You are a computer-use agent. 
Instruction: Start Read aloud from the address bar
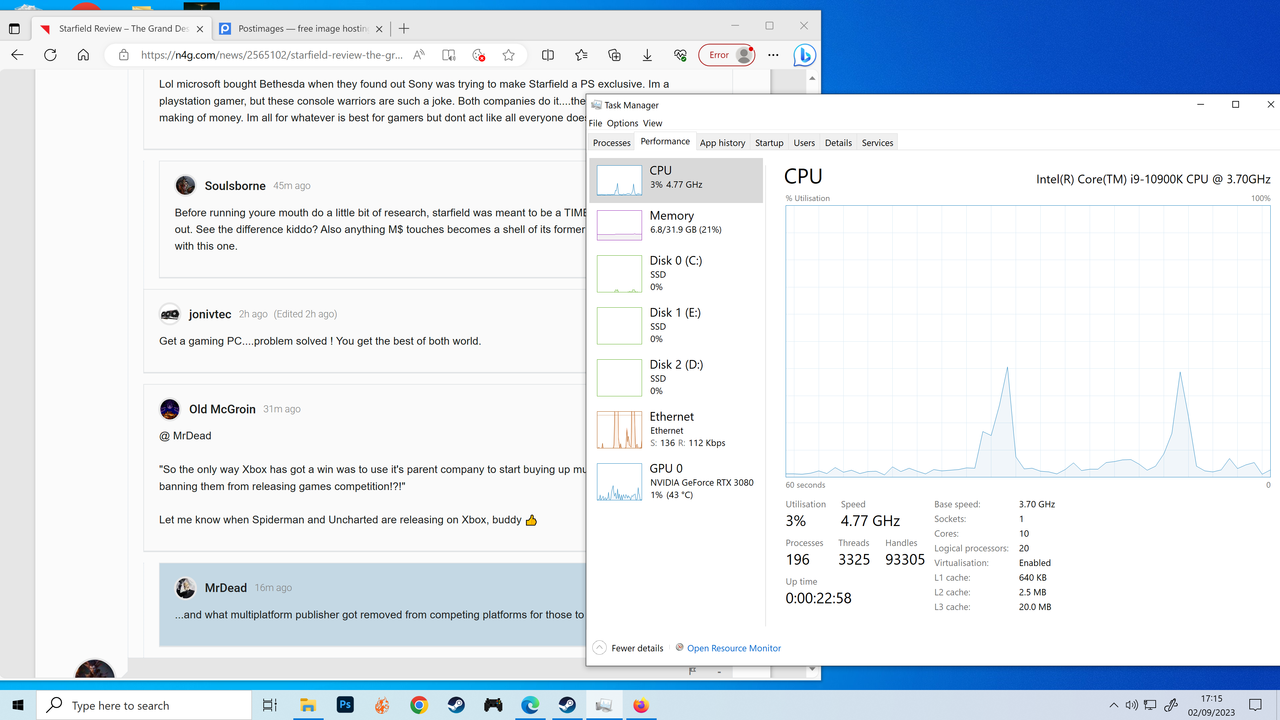click(x=419, y=55)
